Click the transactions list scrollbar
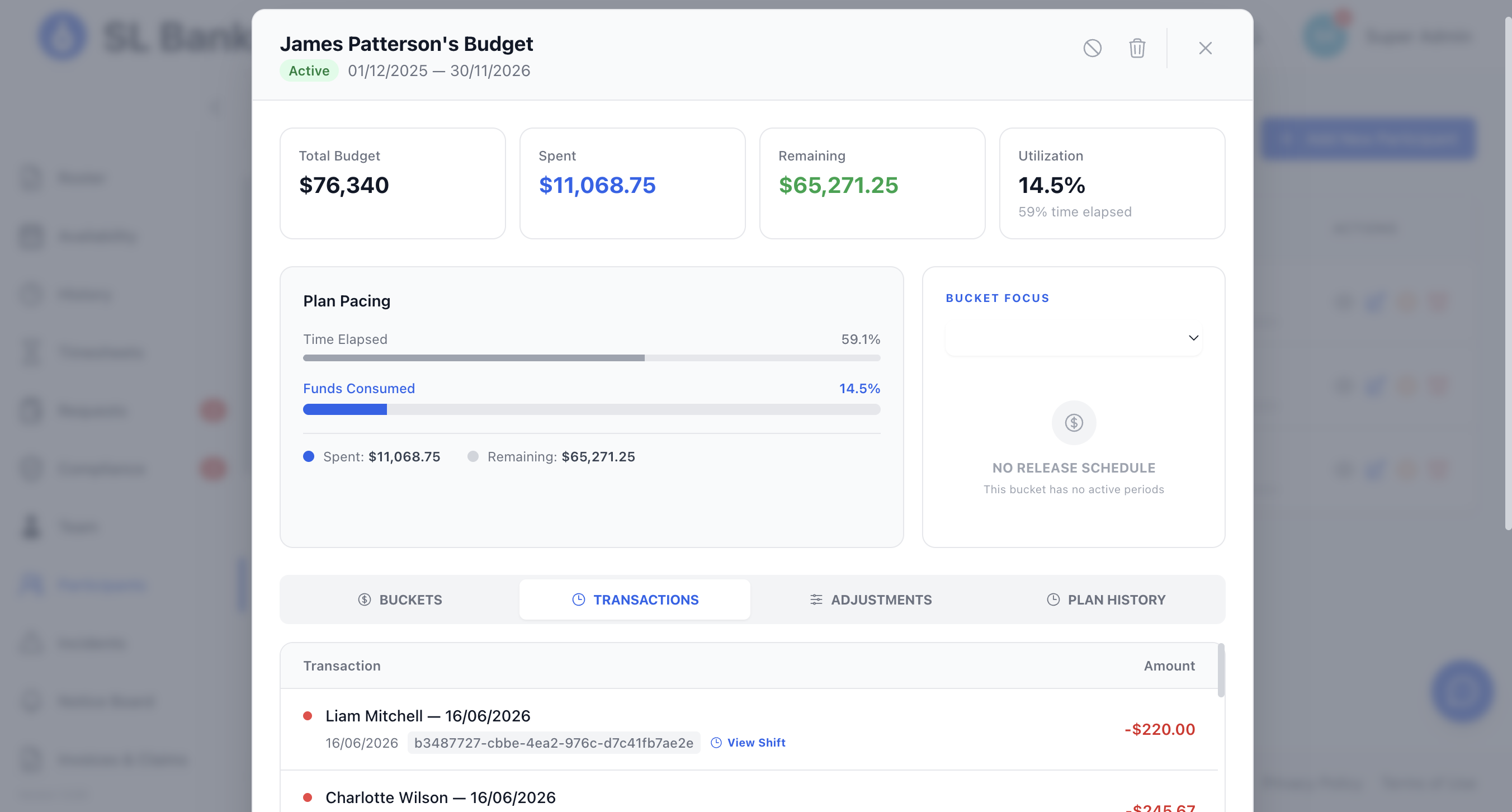 [x=1221, y=671]
